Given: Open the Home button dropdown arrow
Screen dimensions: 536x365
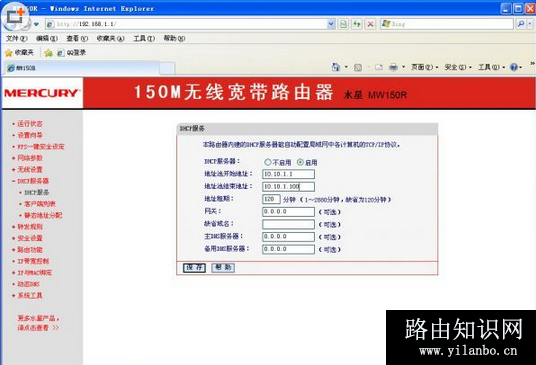Looking at the screenshot, I should pos(346,67).
